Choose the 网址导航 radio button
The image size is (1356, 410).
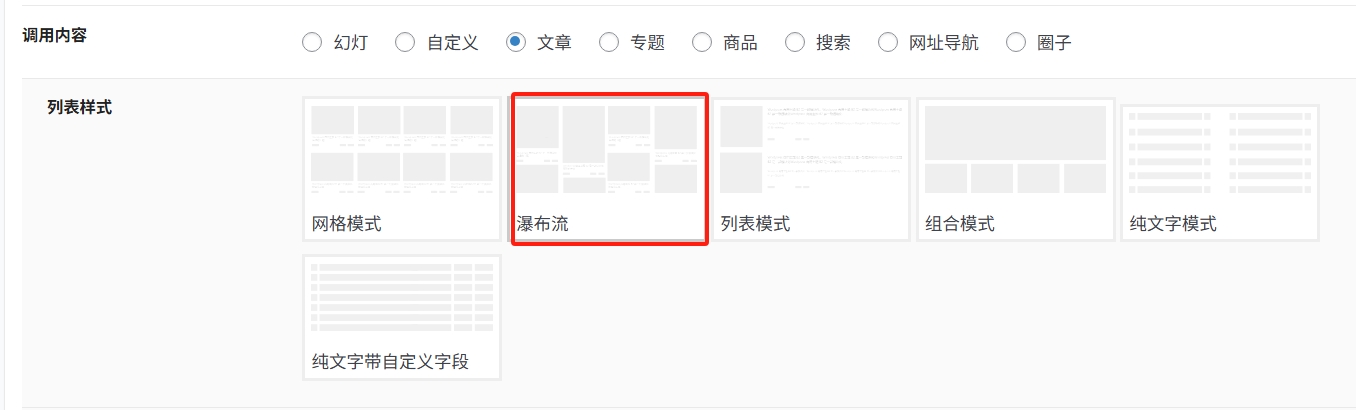(888, 42)
